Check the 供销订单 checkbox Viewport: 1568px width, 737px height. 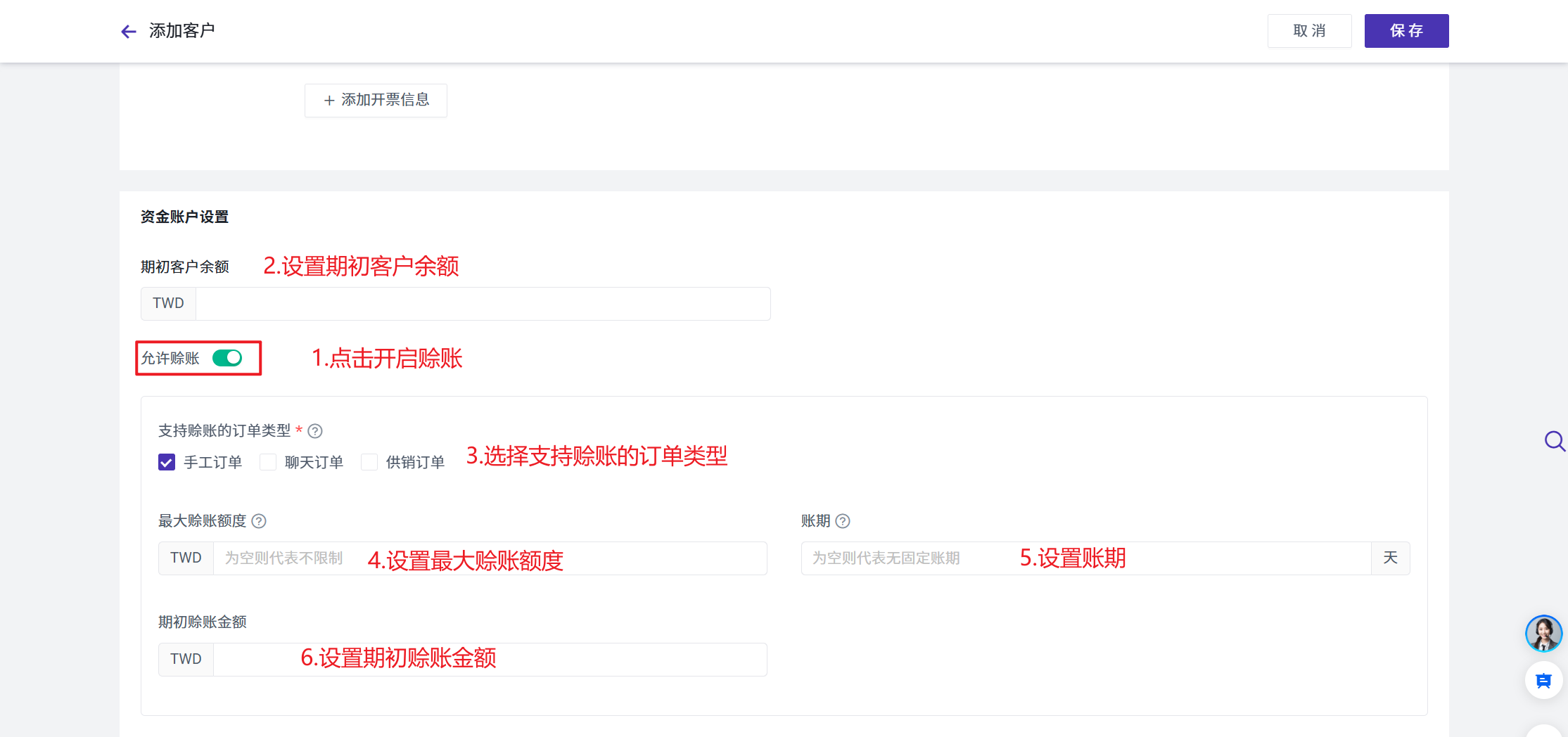pyautogui.click(x=369, y=462)
